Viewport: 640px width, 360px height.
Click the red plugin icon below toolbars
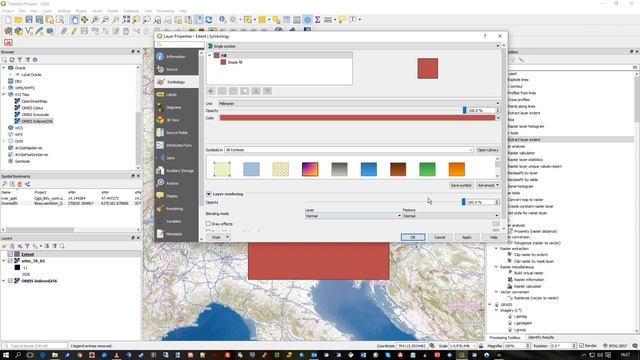8,42
